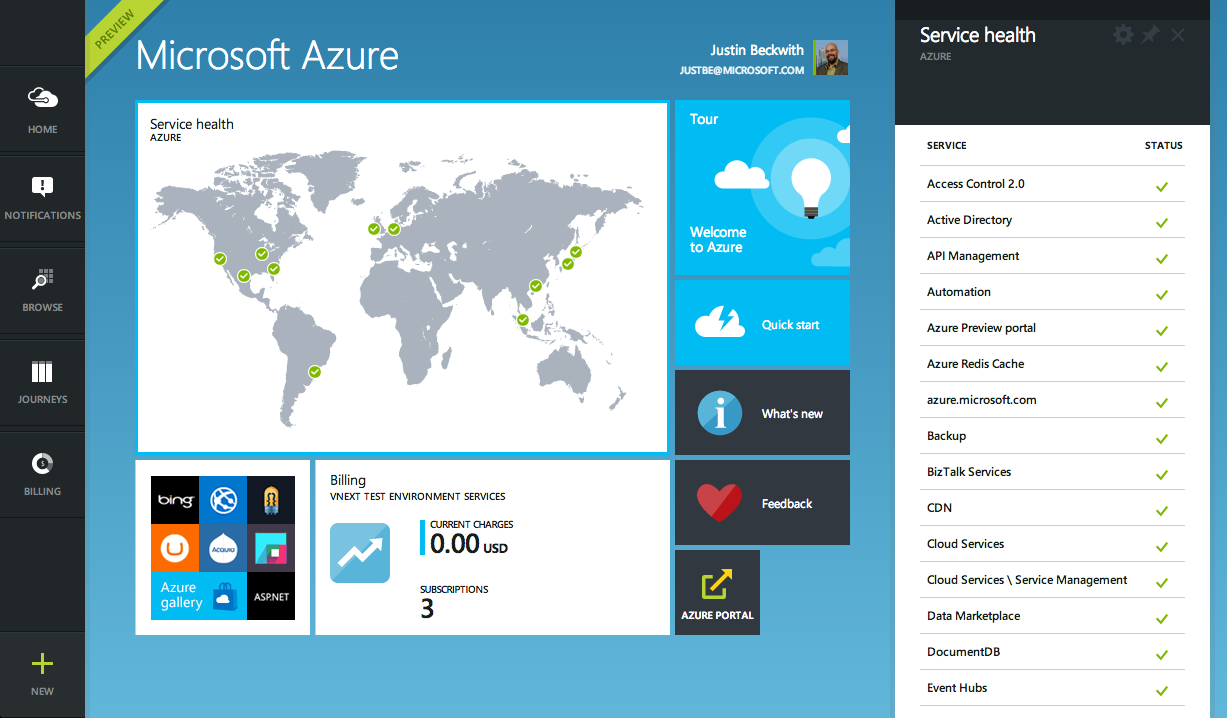Open the What's new info tile

pos(762,413)
